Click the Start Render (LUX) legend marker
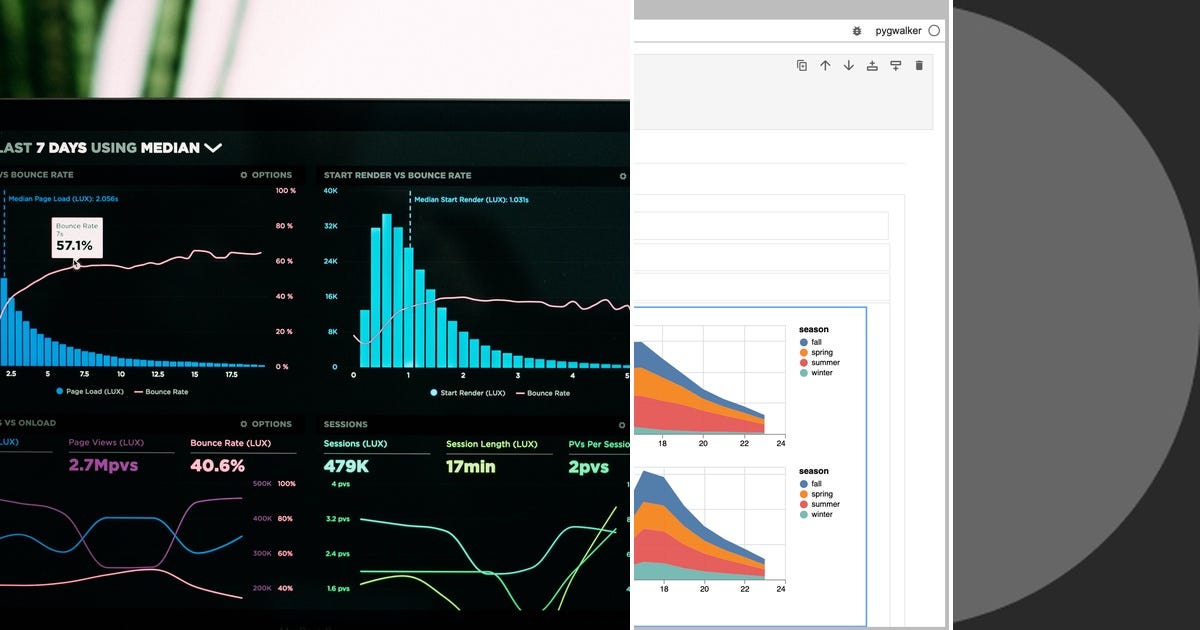 [431, 393]
